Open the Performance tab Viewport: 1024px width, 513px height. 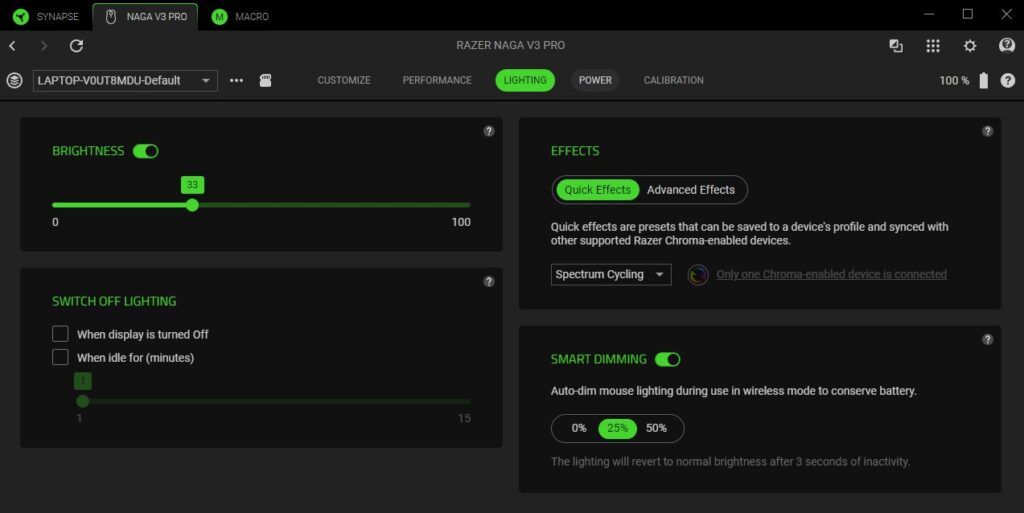(437, 80)
